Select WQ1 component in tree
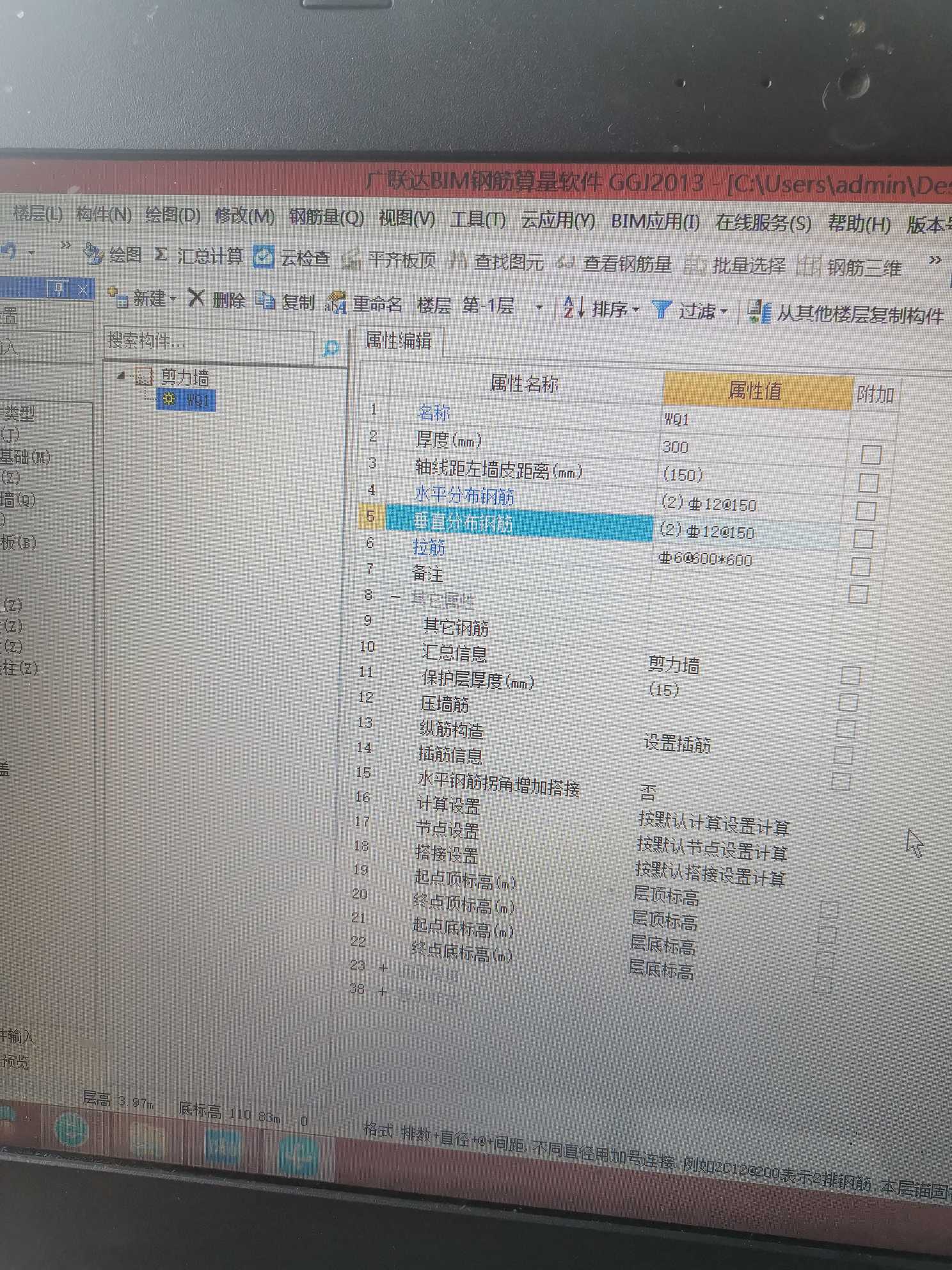The width and height of the screenshot is (952, 1270). 187,399
